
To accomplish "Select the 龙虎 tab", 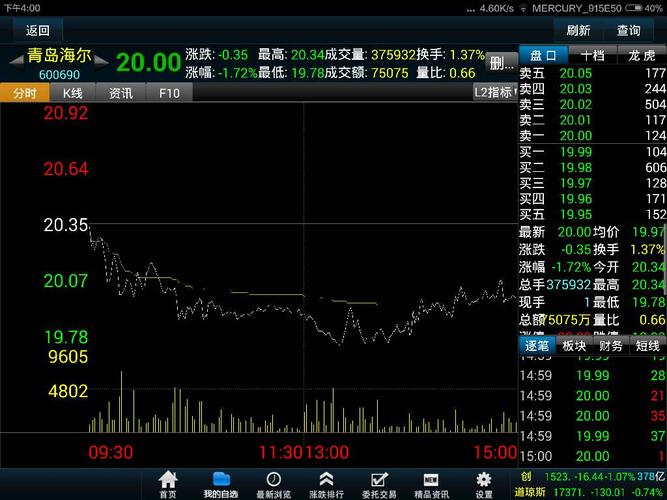I will point(642,55).
